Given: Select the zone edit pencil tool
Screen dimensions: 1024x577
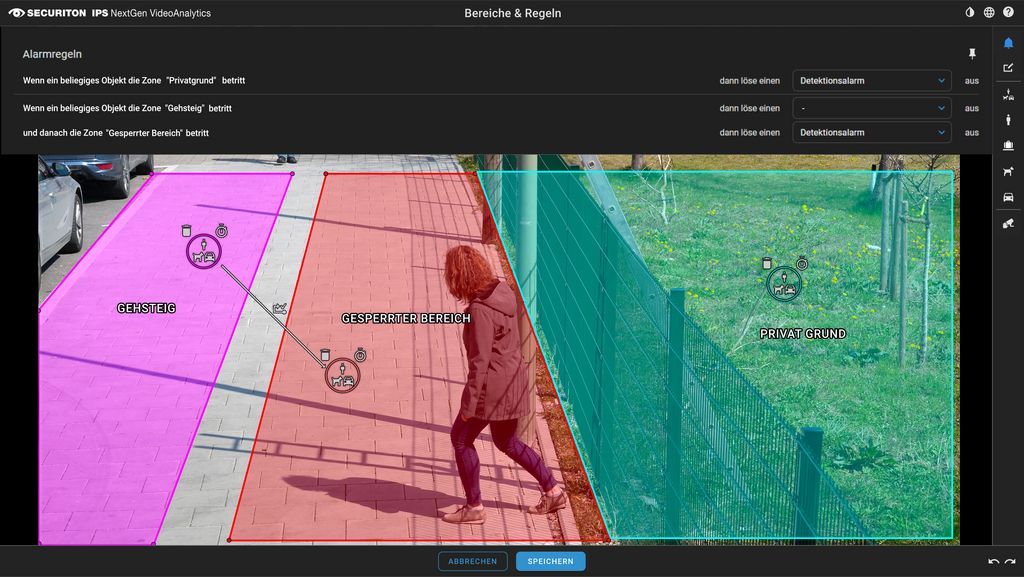Looking at the screenshot, I should 1008,68.
